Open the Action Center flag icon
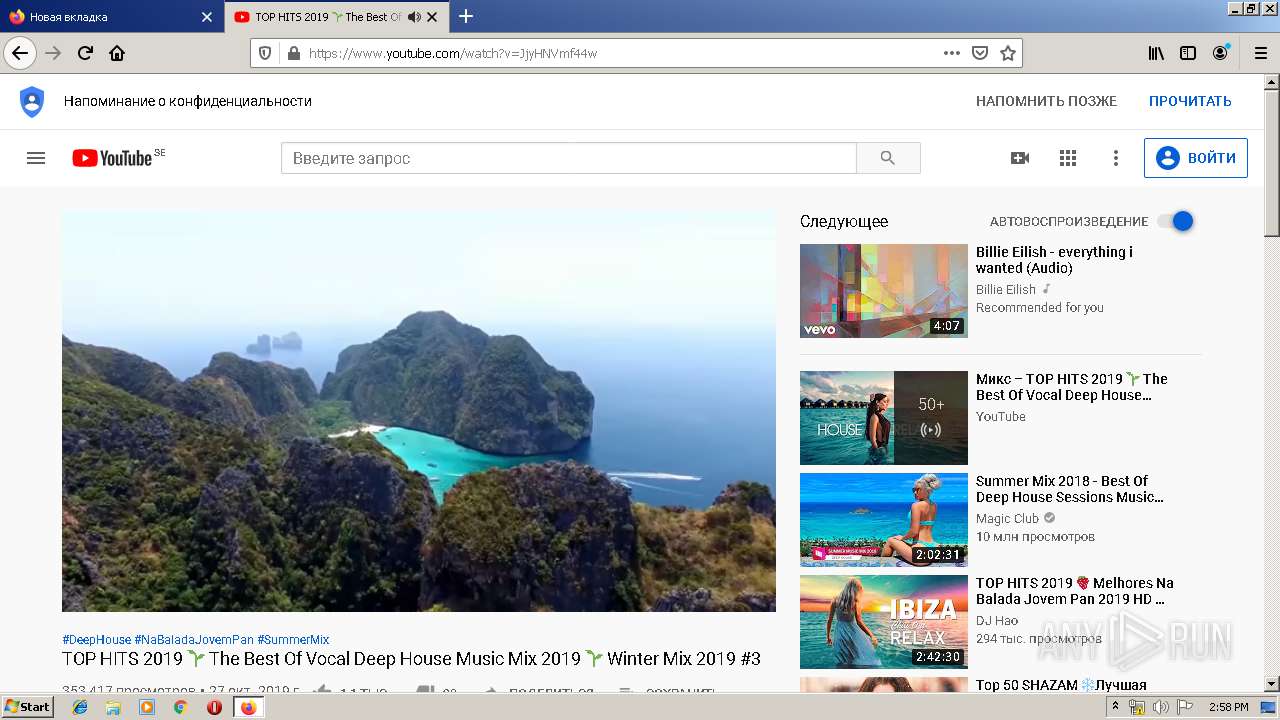1280x720 pixels. coord(1184,707)
